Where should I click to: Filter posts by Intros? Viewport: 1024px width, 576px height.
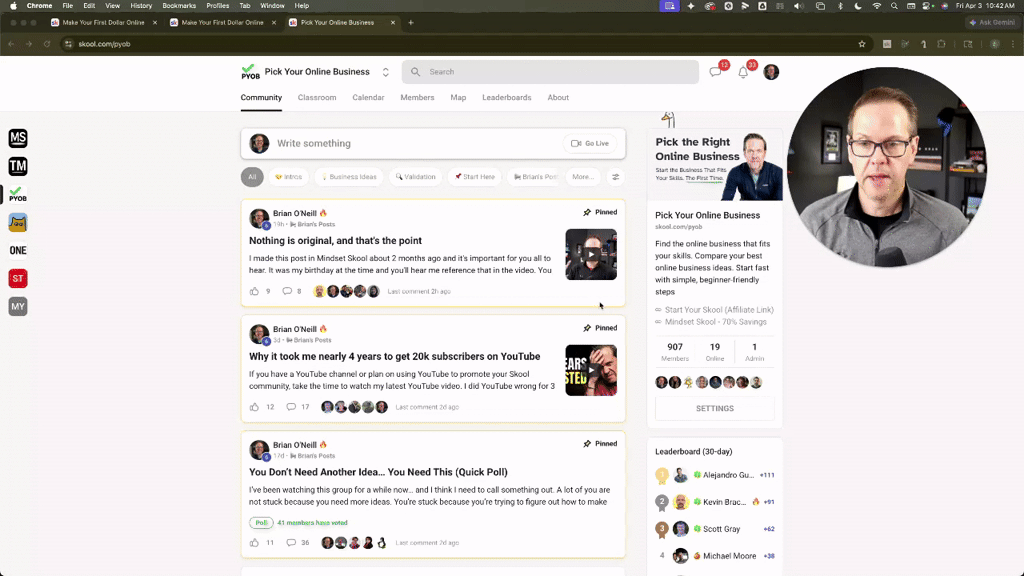(x=289, y=176)
